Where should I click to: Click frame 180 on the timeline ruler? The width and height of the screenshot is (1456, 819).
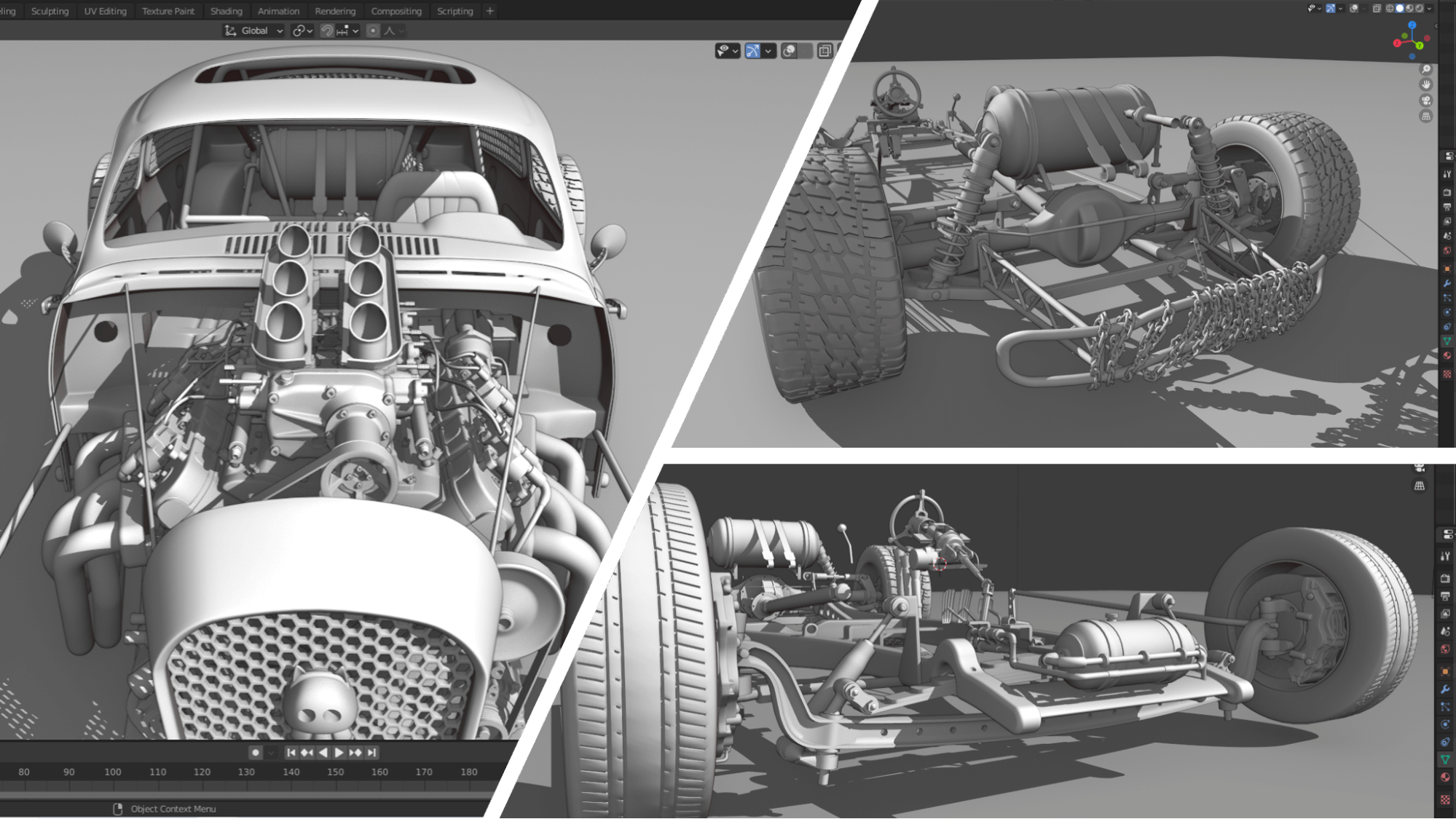click(469, 772)
